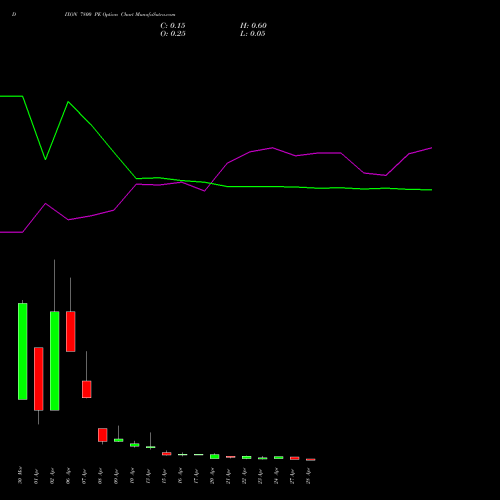Viewport: 500px width, 500px height.
Task: Select the green candlestick for 20 Apr
Action: [215, 457]
